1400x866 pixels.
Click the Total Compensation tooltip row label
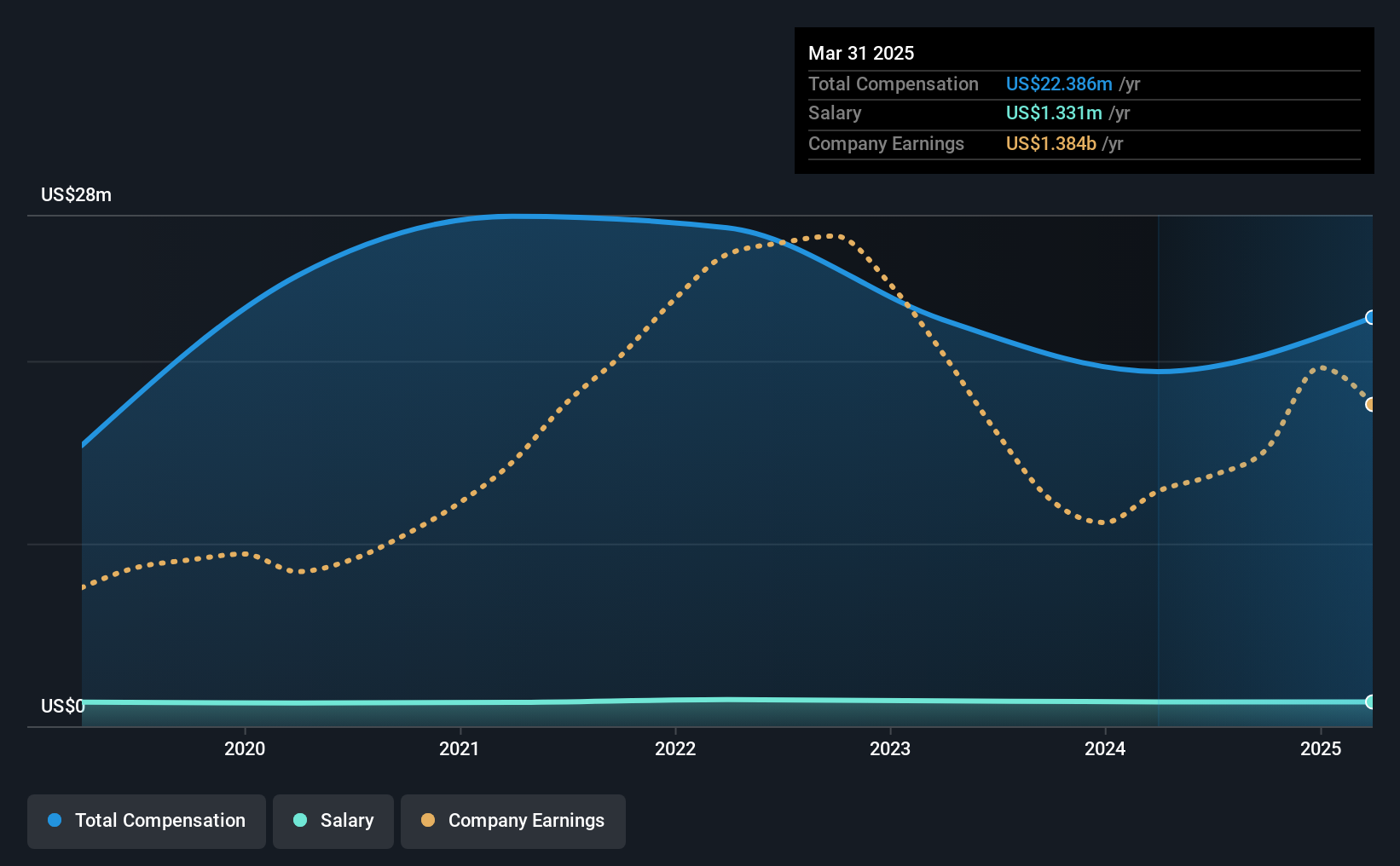[894, 84]
